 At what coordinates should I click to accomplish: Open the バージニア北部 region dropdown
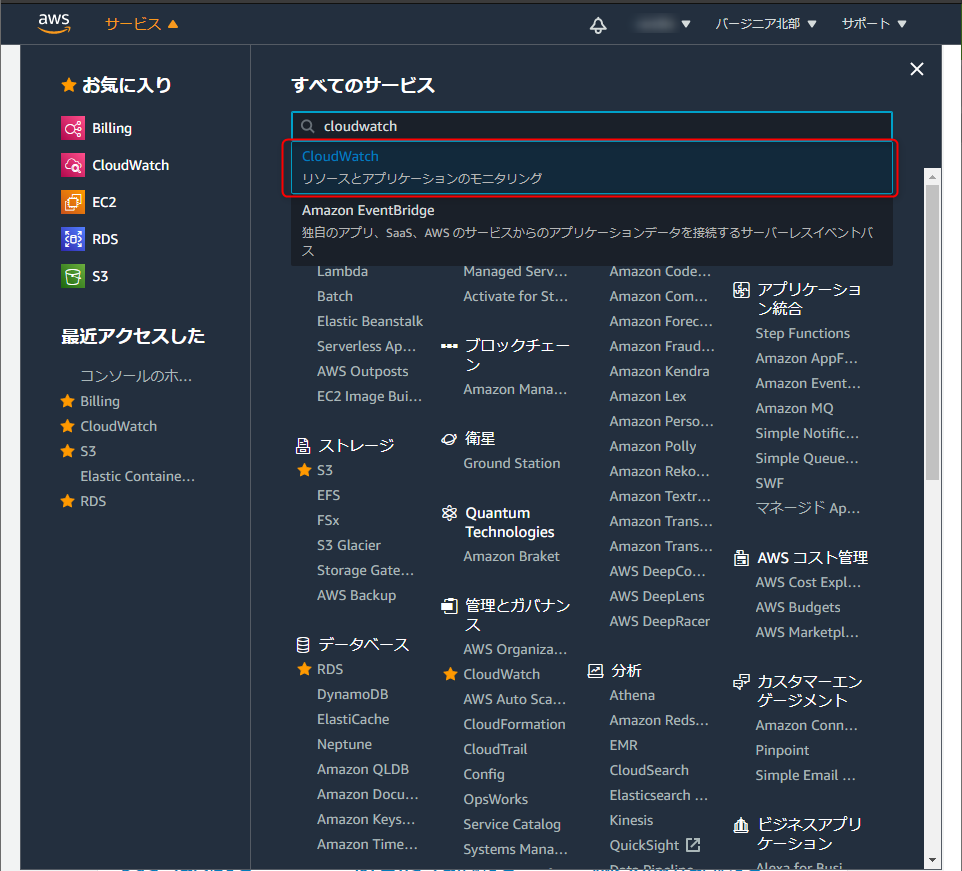(x=766, y=24)
